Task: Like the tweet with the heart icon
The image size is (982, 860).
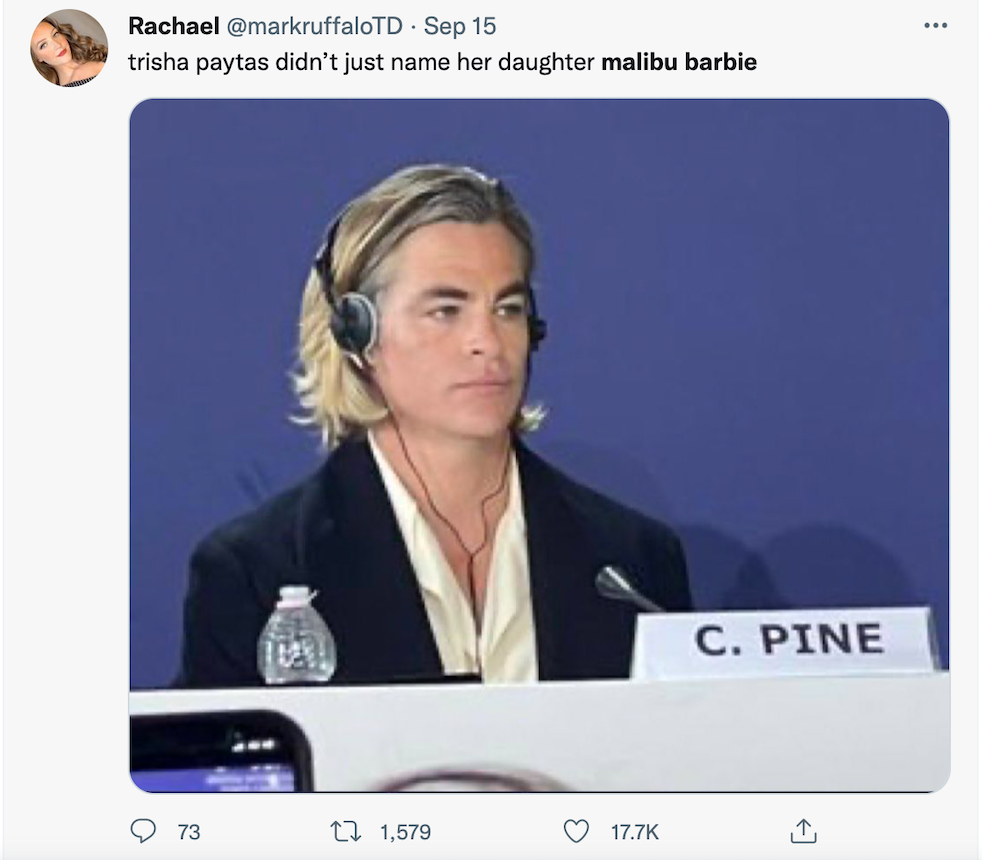Action: point(576,831)
